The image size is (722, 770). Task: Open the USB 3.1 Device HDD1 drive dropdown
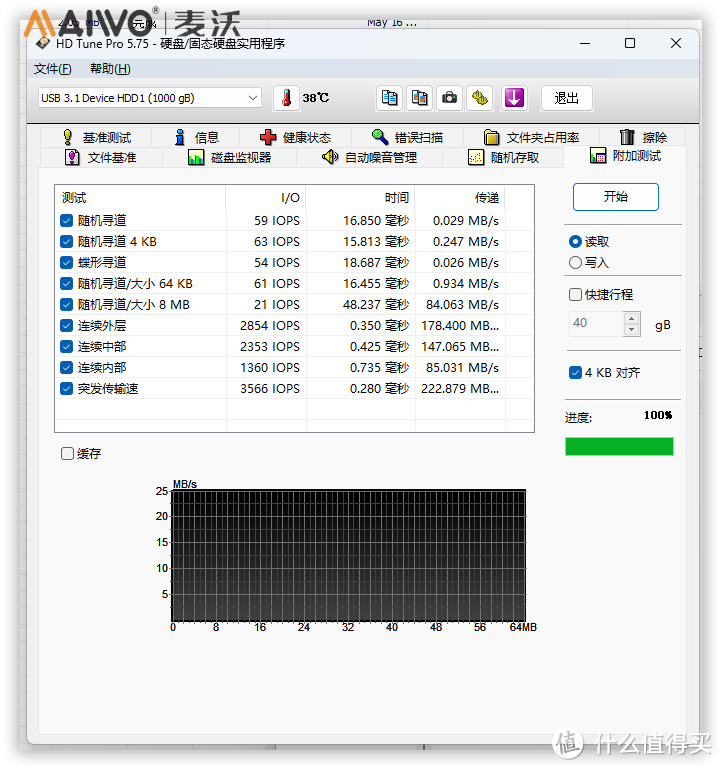[149, 98]
